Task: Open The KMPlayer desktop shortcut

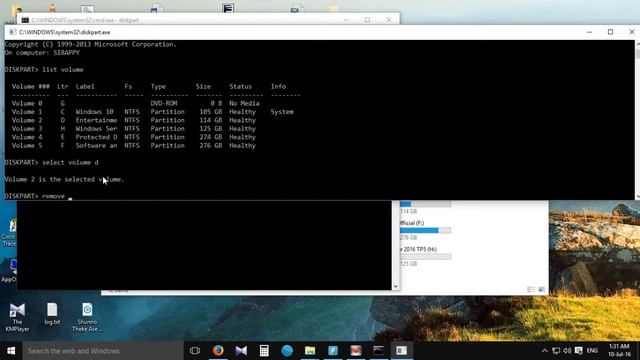Action: (17, 317)
